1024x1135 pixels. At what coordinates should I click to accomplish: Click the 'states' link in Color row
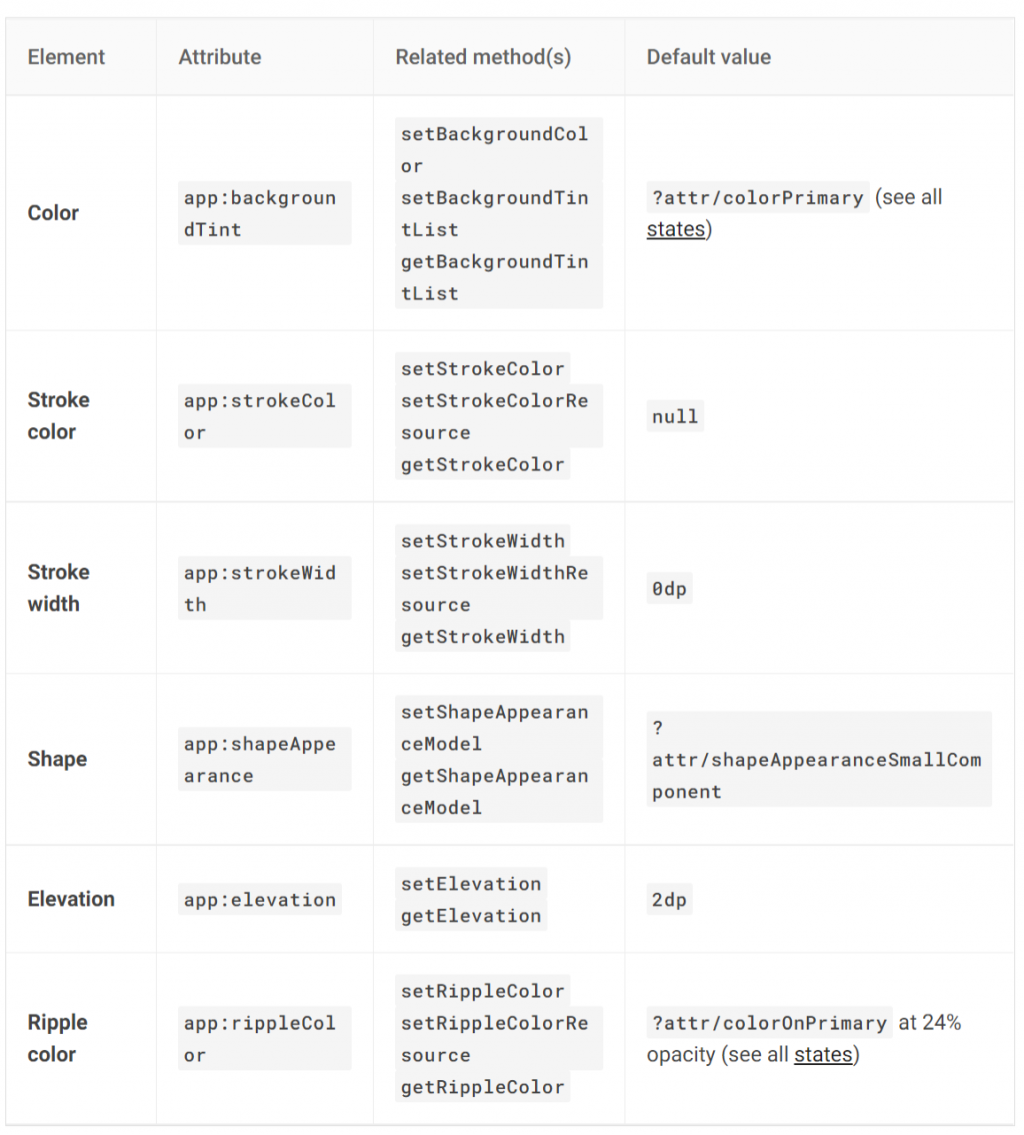pyautogui.click(x=675, y=229)
